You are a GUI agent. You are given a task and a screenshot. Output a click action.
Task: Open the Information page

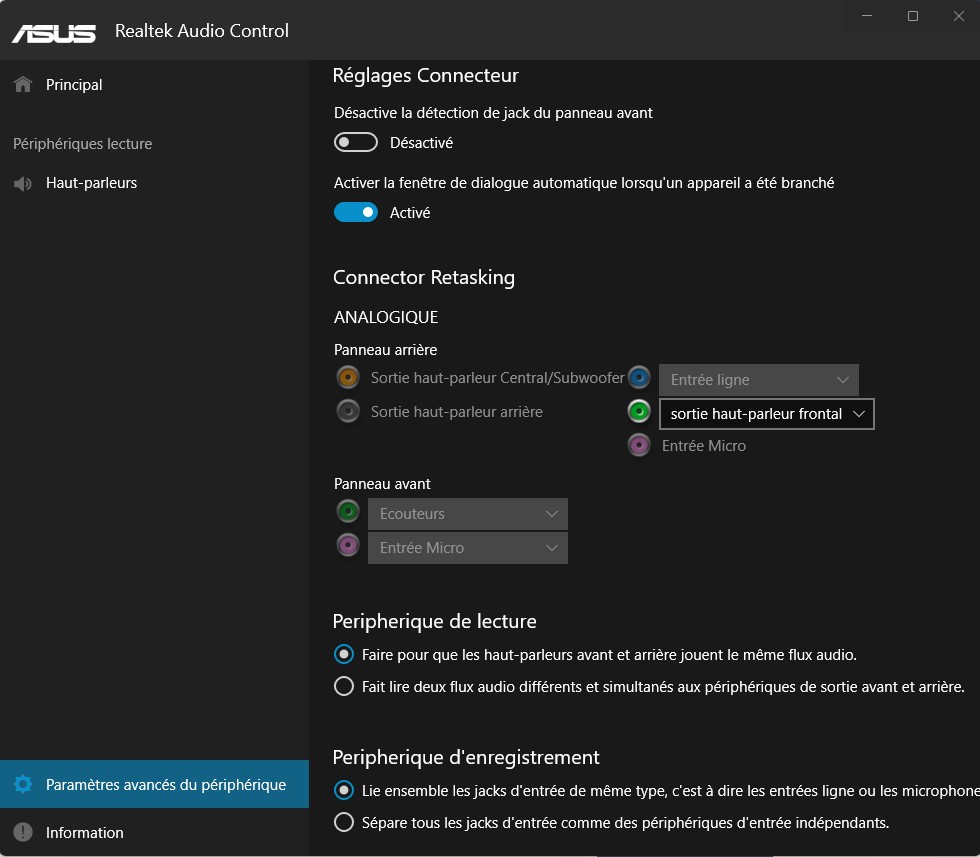[x=85, y=832]
